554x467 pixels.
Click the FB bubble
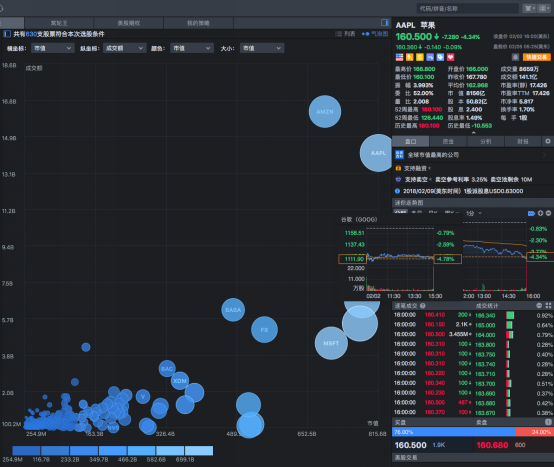pos(264,330)
